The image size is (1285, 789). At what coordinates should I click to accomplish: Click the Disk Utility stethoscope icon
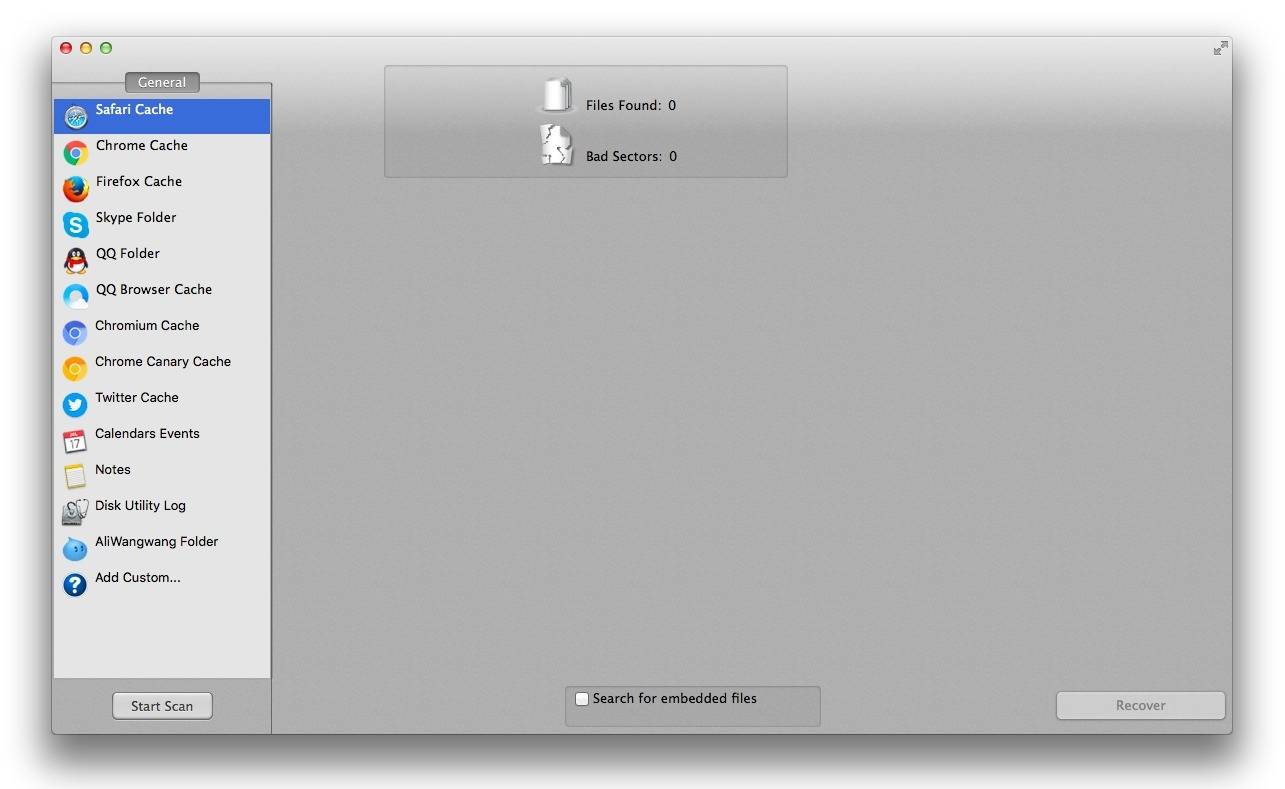75,513
